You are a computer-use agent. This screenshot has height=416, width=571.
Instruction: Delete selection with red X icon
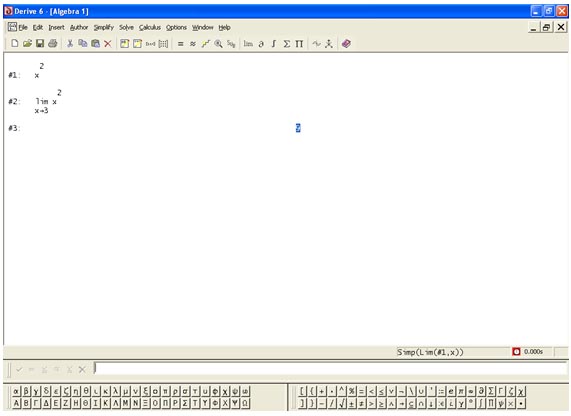[x=108, y=44]
